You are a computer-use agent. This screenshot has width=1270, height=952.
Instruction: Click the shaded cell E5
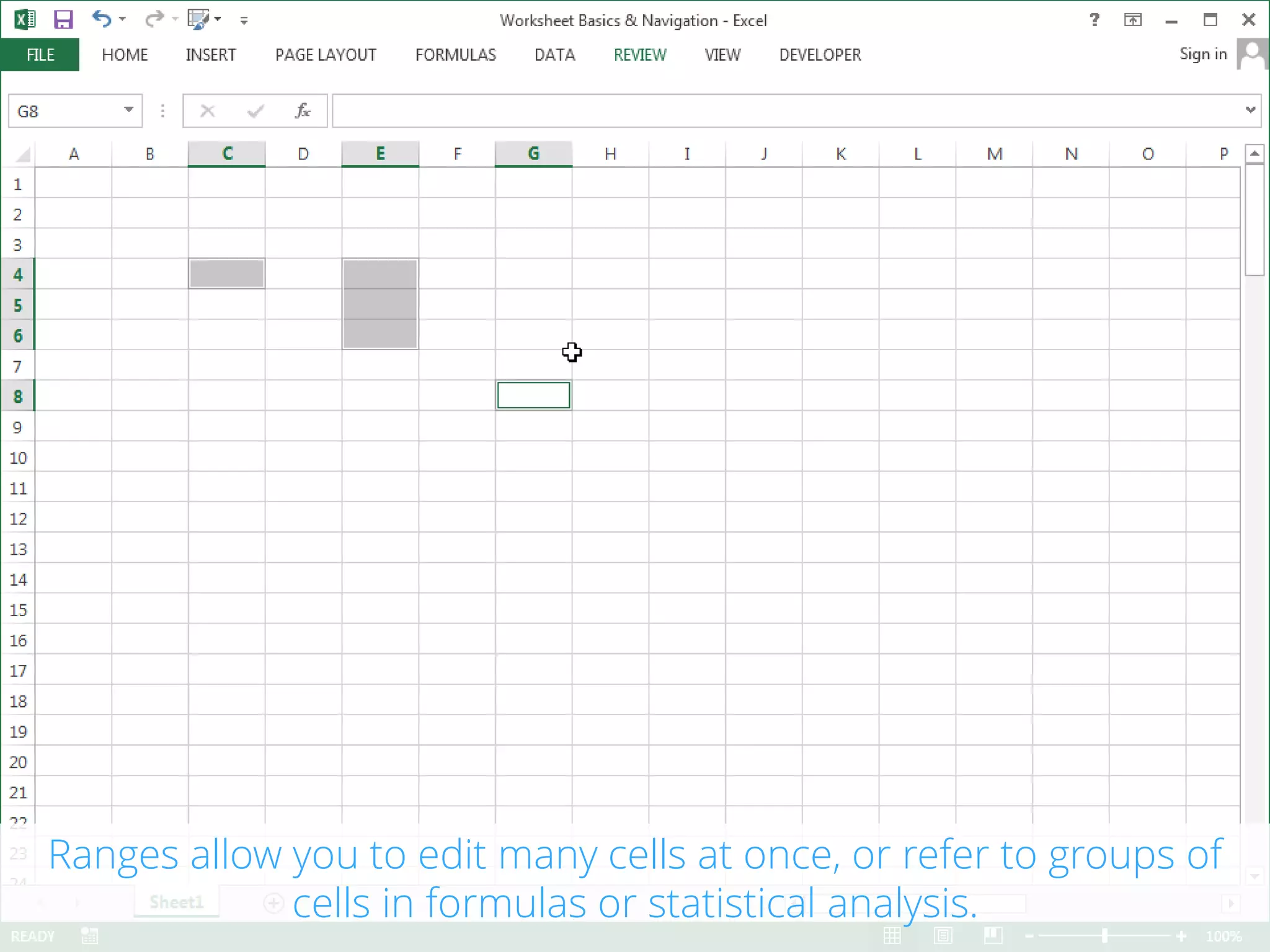click(x=380, y=304)
